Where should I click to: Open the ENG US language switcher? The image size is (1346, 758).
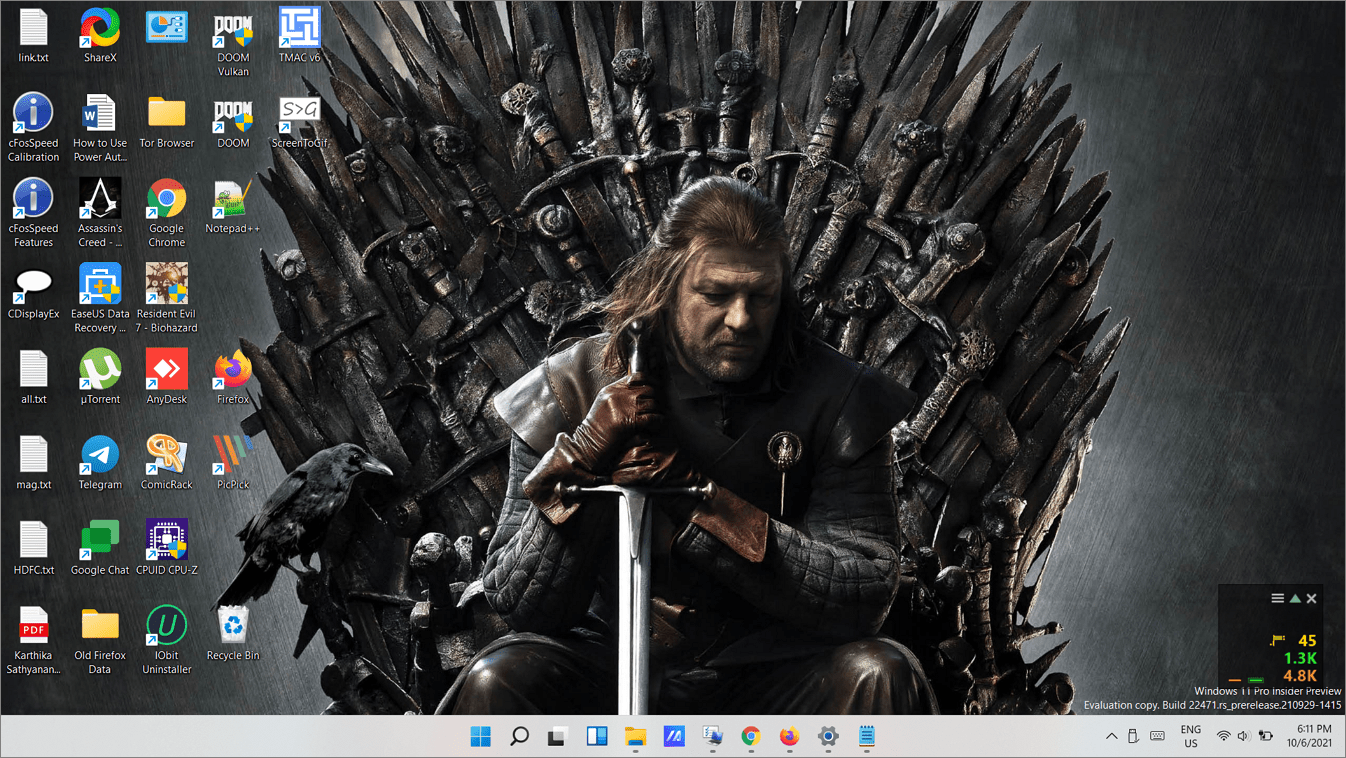(1191, 737)
